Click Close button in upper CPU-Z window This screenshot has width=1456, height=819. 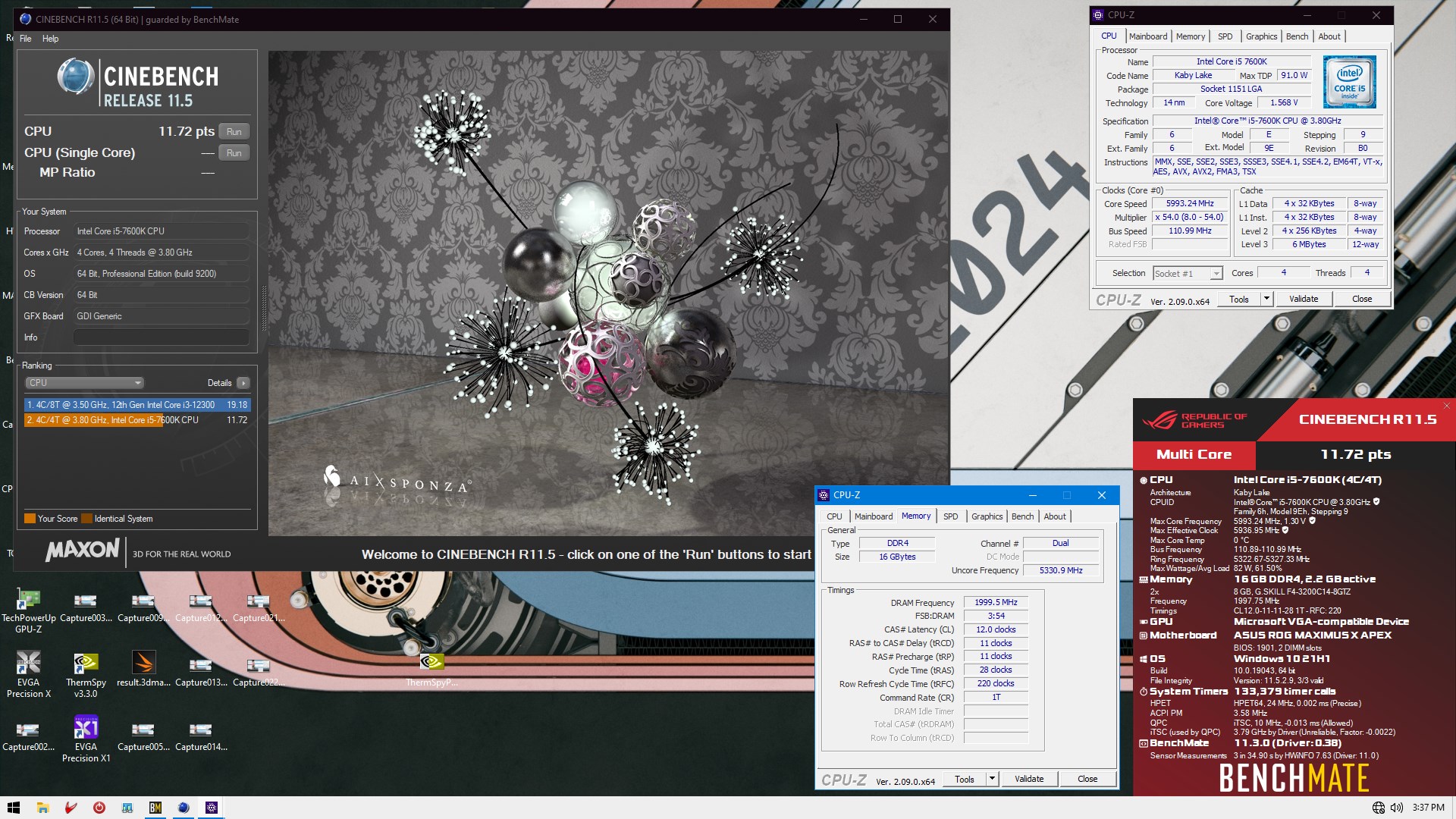coord(1362,299)
